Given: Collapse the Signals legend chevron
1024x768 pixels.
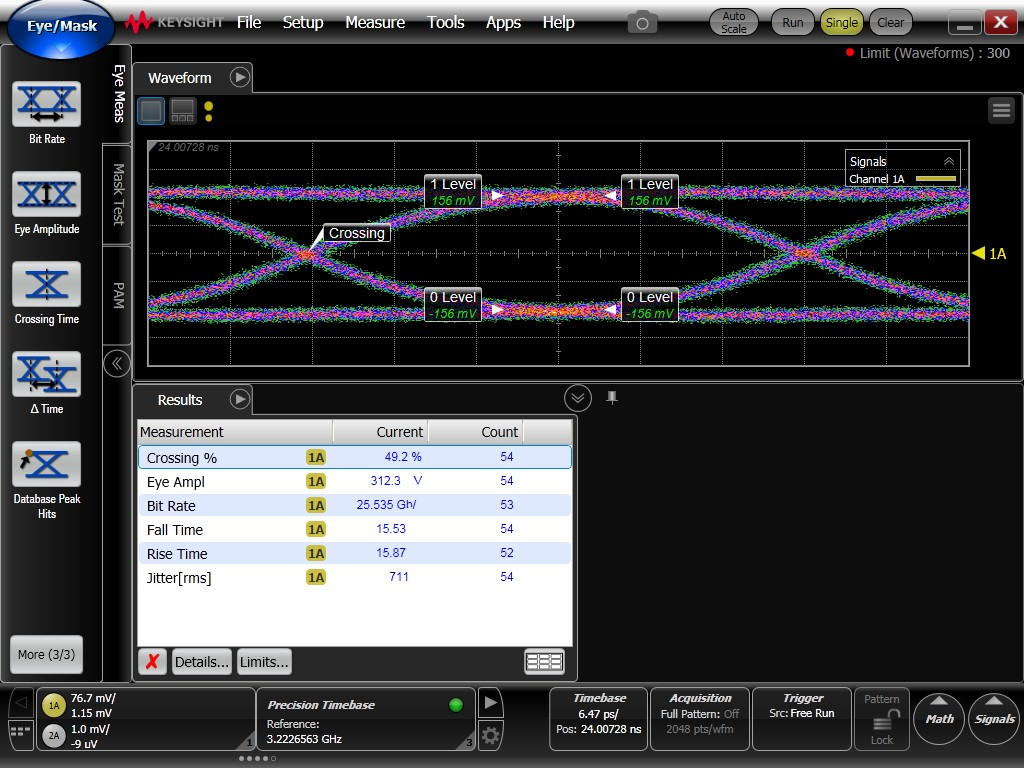Looking at the screenshot, I should (x=948, y=161).
